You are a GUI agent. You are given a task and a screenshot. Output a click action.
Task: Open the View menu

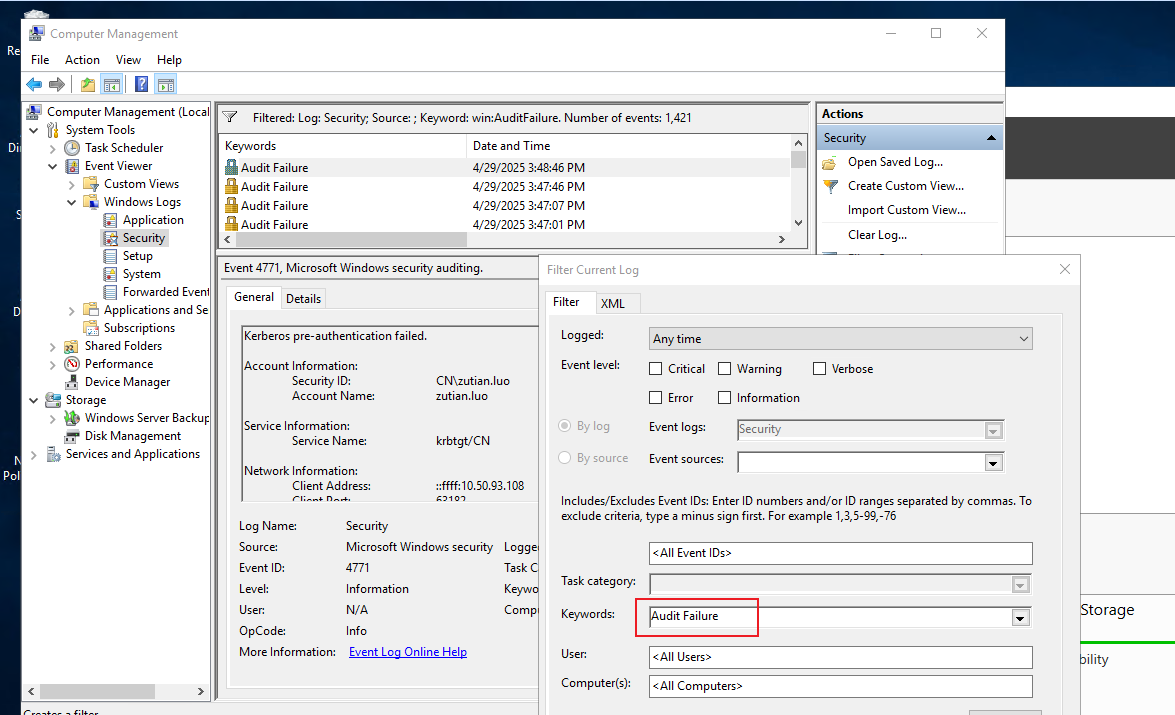128,60
